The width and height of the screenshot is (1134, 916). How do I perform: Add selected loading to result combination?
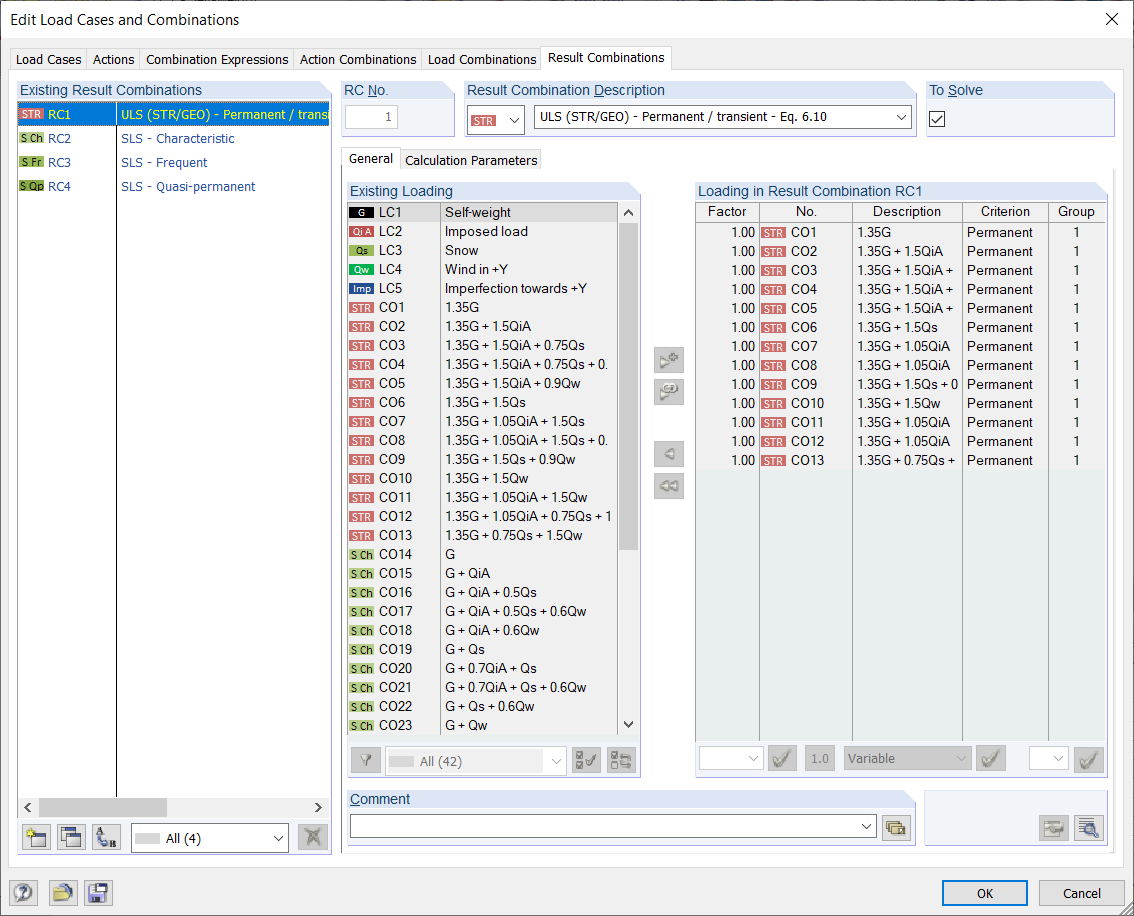point(669,360)
